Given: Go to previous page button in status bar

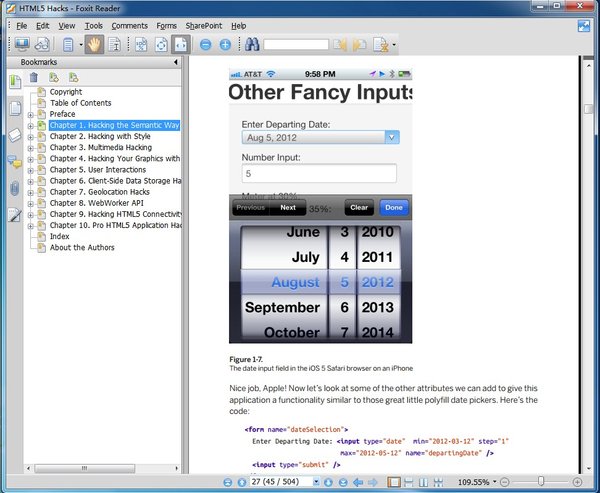Looking at the screenshot, I should 242,482.
